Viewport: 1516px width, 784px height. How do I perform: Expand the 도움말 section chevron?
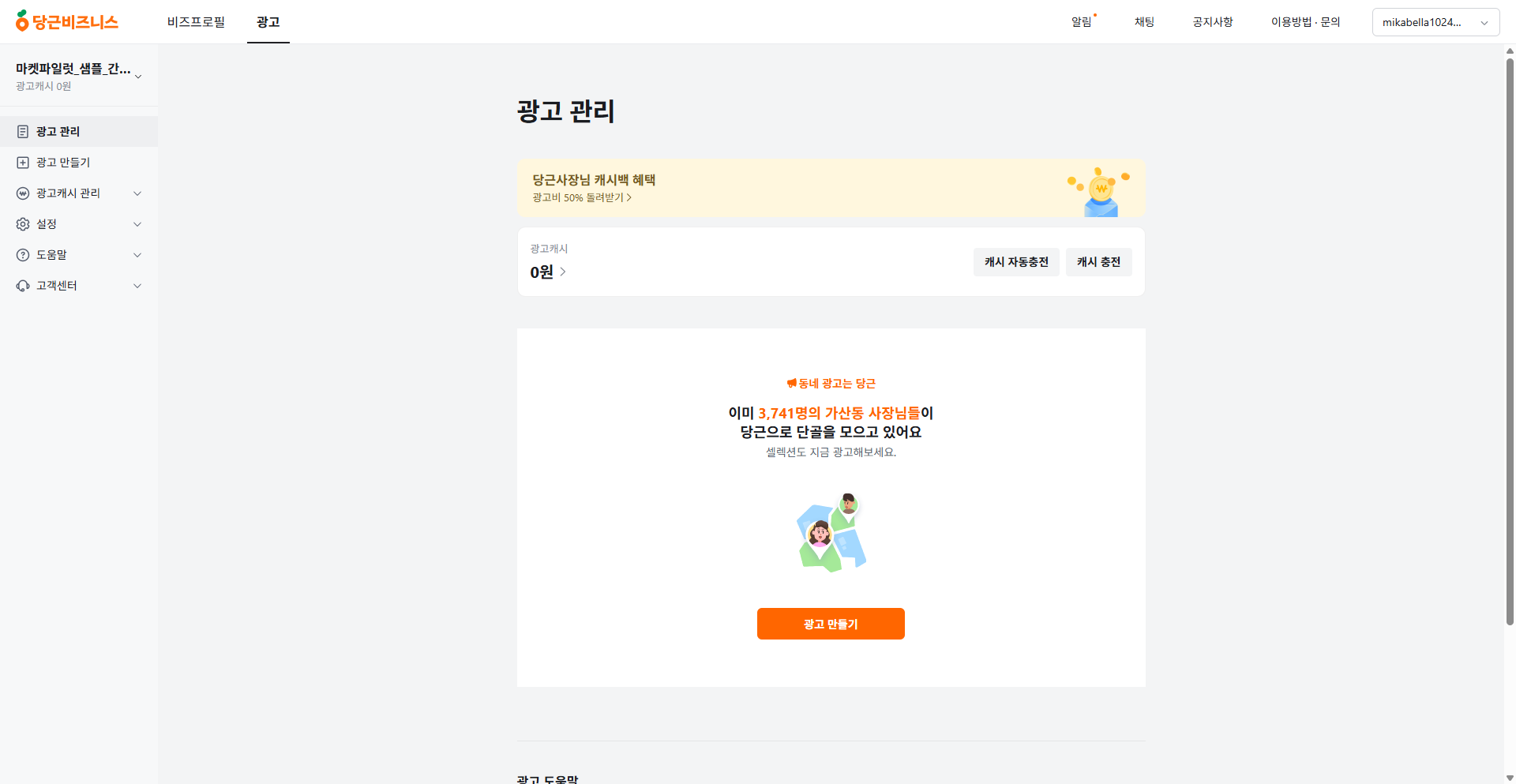point(137,255)
